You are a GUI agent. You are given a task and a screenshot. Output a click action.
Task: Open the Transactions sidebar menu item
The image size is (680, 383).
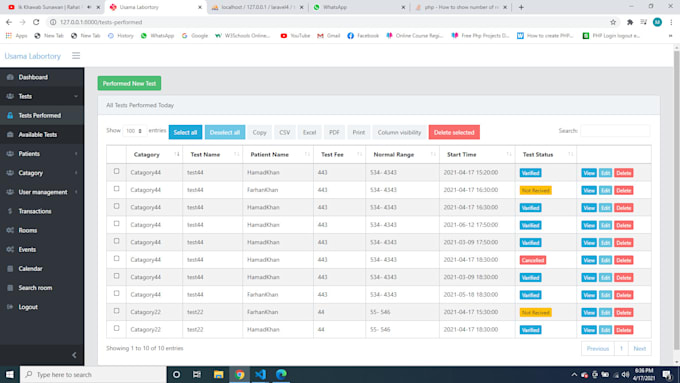point(42,211)
